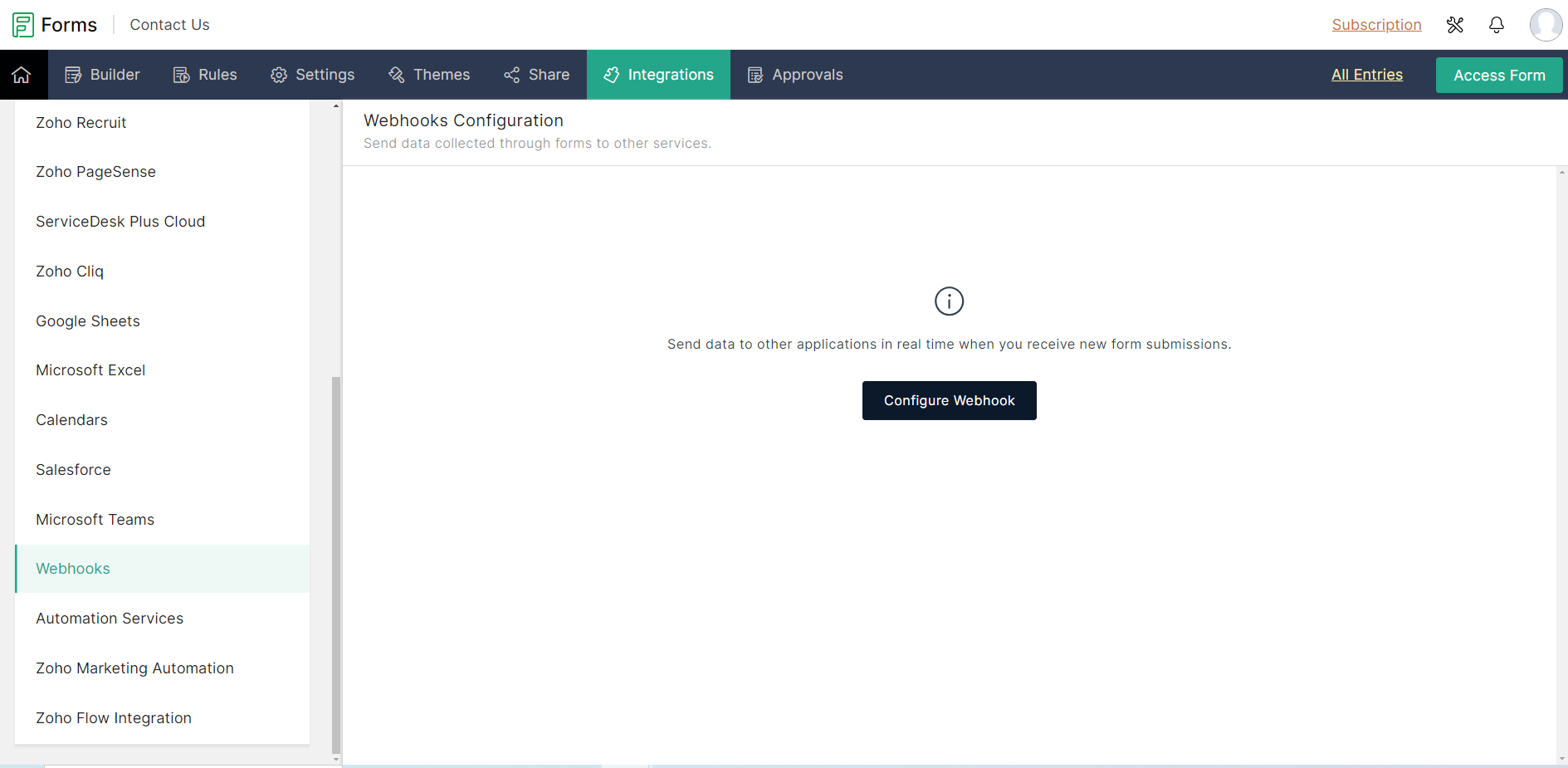1568x768 pixels.
Task: Select Zoho Recruit integration
Action: pos(163,123)
